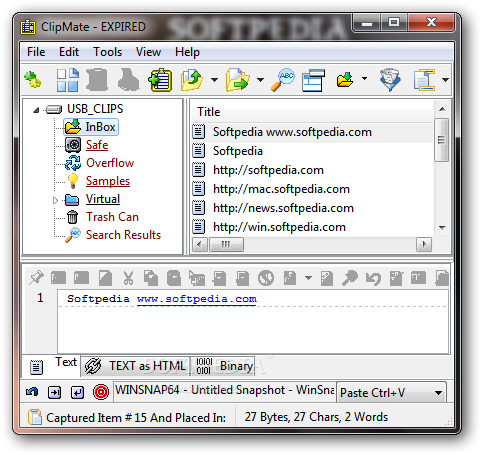
Task: Click the clipboard icon in the status bar
Action: [35, 417]
